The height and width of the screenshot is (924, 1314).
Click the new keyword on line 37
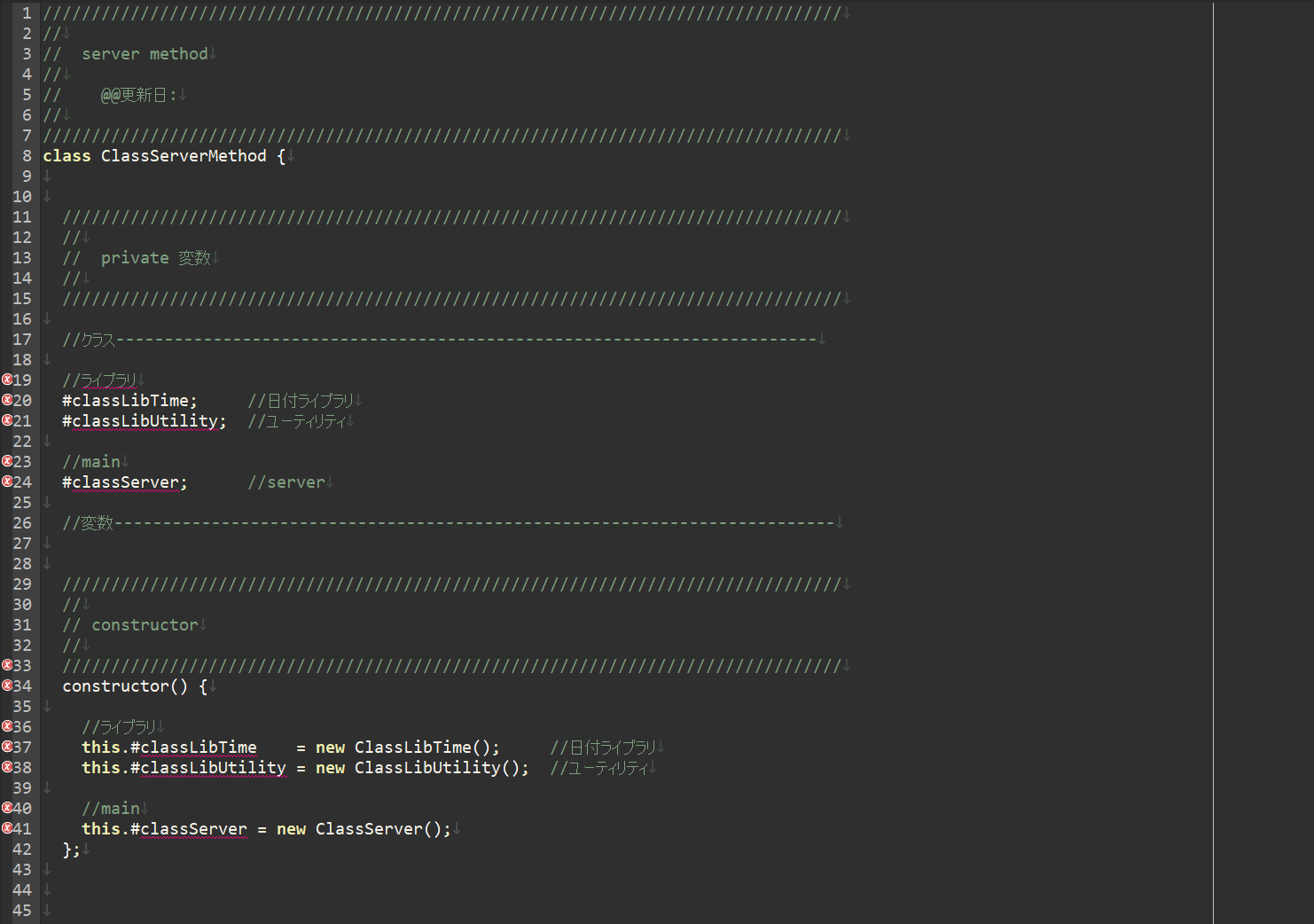point(329,747)
